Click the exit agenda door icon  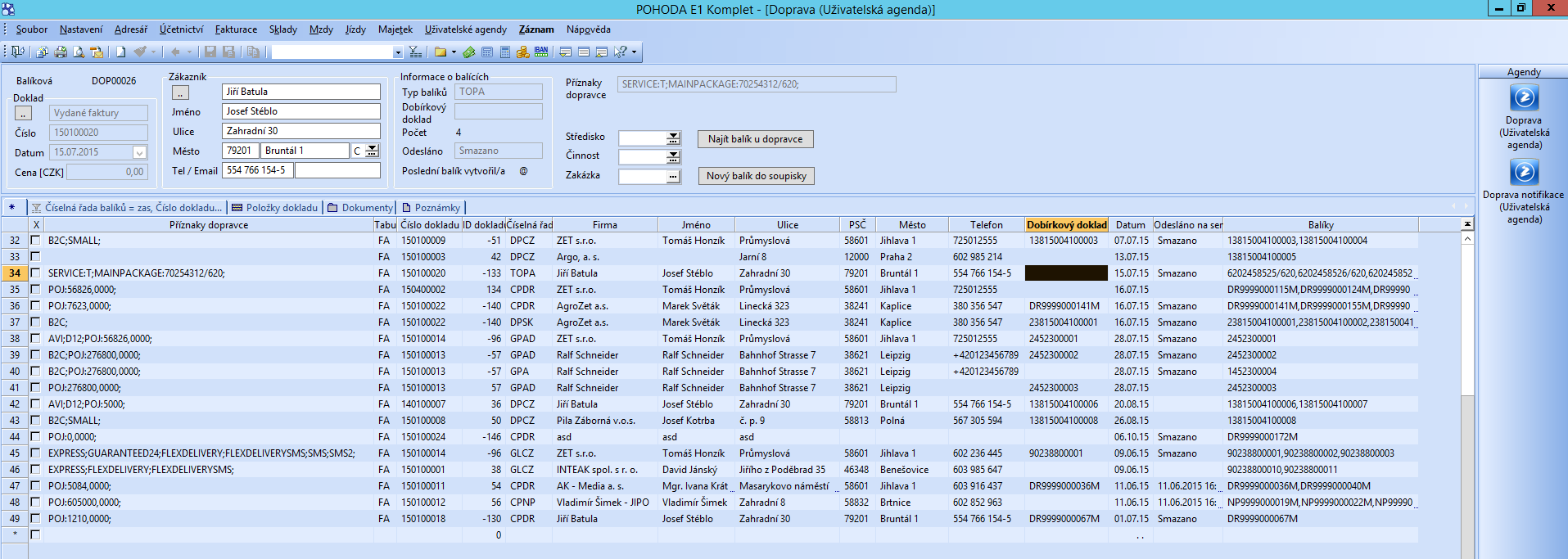coord(17,52)
